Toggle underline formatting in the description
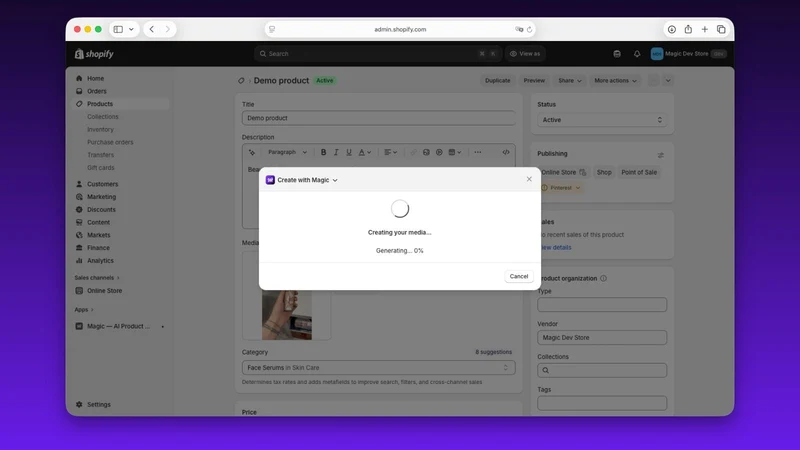The width and height of the screenshot is (800, 450). [349, 152]
